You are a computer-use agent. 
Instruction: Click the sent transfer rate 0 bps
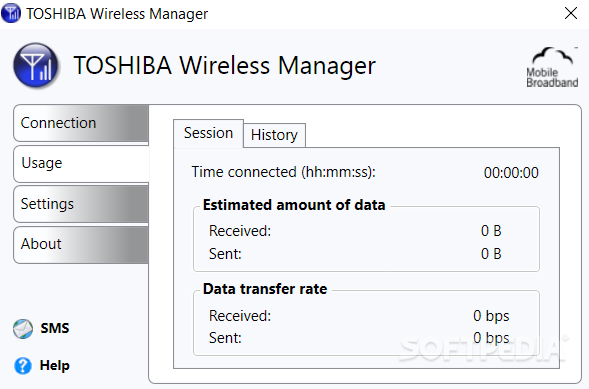point(491,338)
